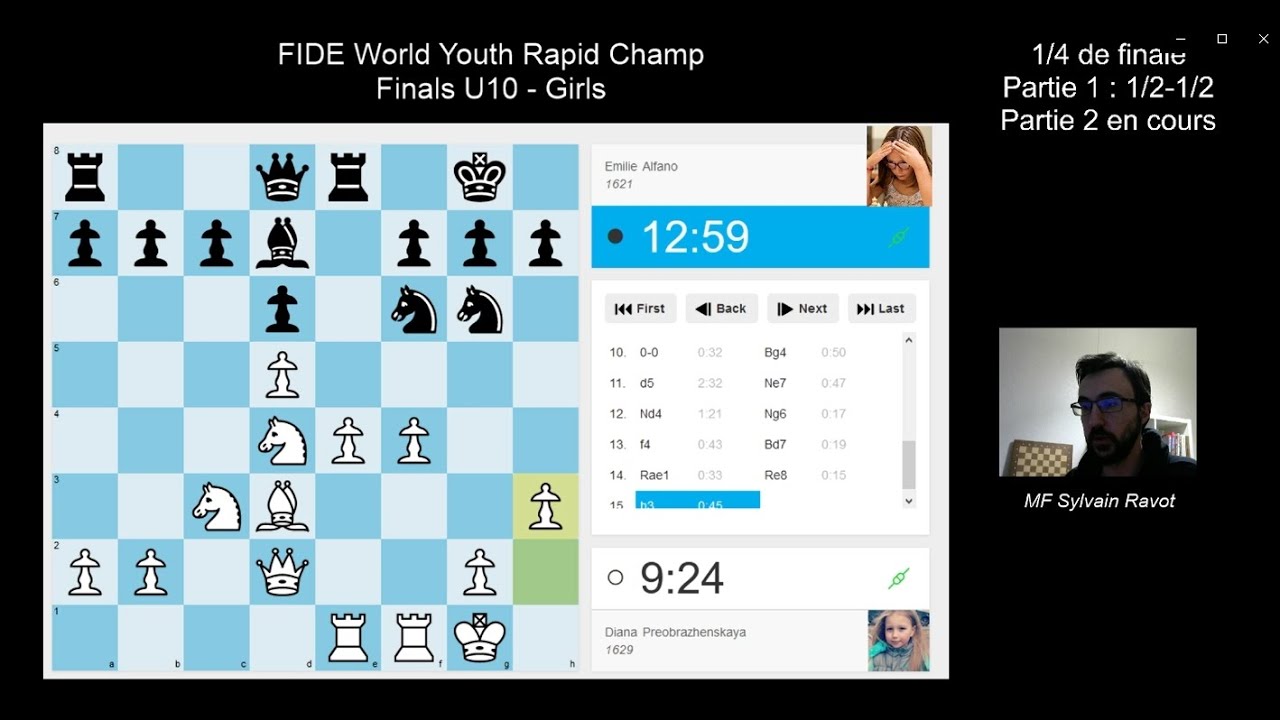Click the Emilie Alfano player name
The height and width of the screenshot is (720, 1280).
point(641,166)
